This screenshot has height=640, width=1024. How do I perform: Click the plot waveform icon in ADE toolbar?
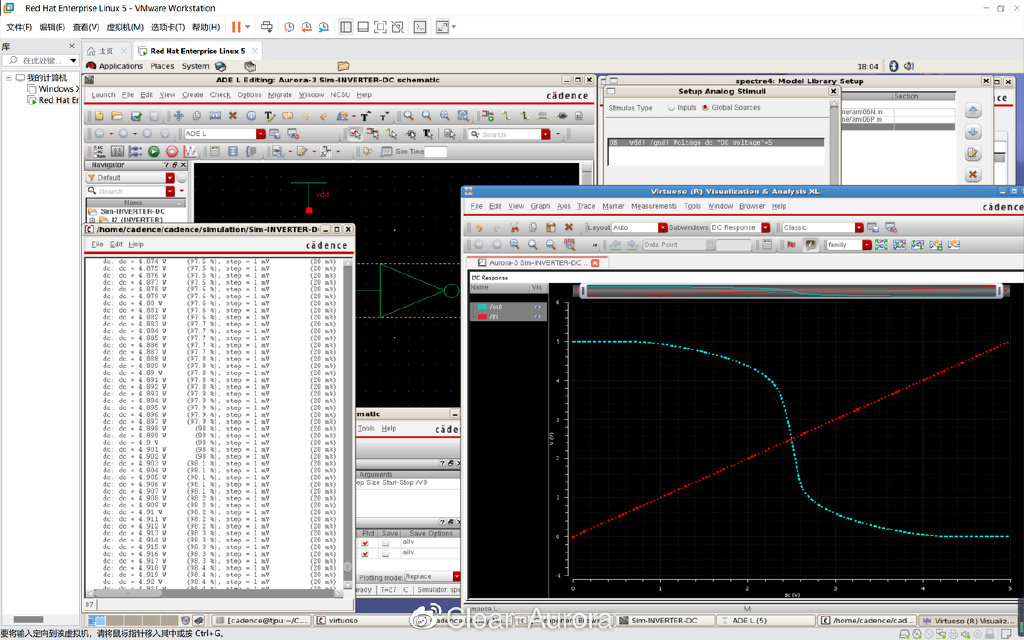190,152
